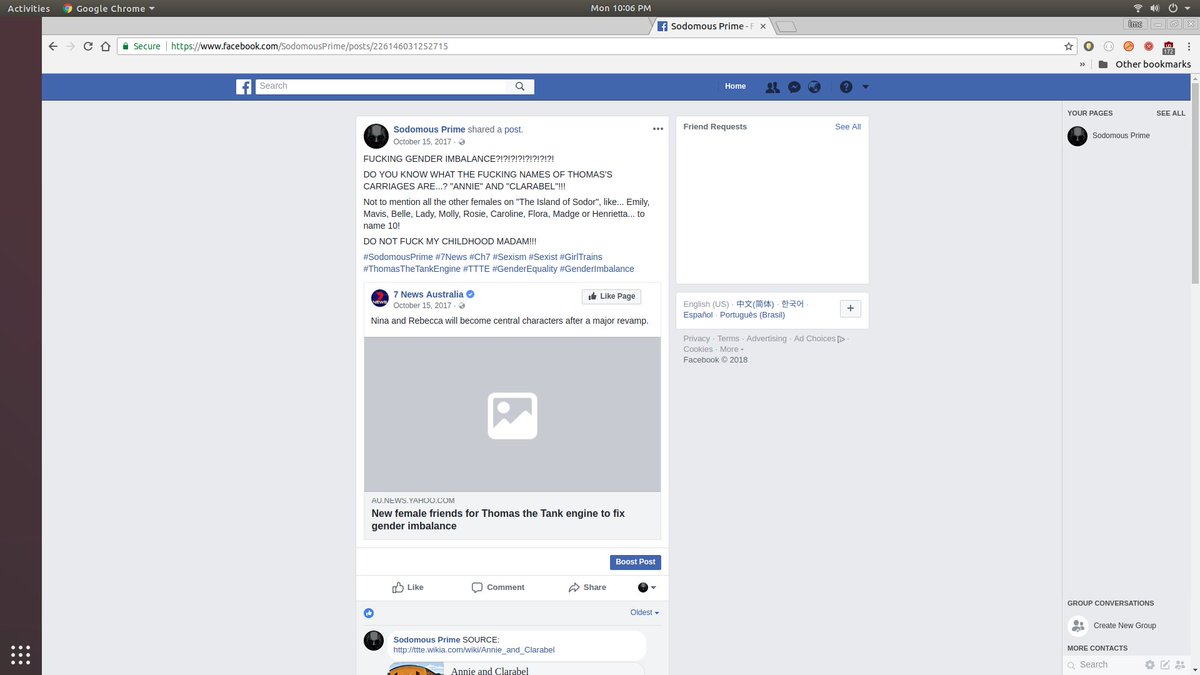This screenshot has height=675, width=1200.
Task: Click the Like Page button for 7 News
Action: point(611,296)
